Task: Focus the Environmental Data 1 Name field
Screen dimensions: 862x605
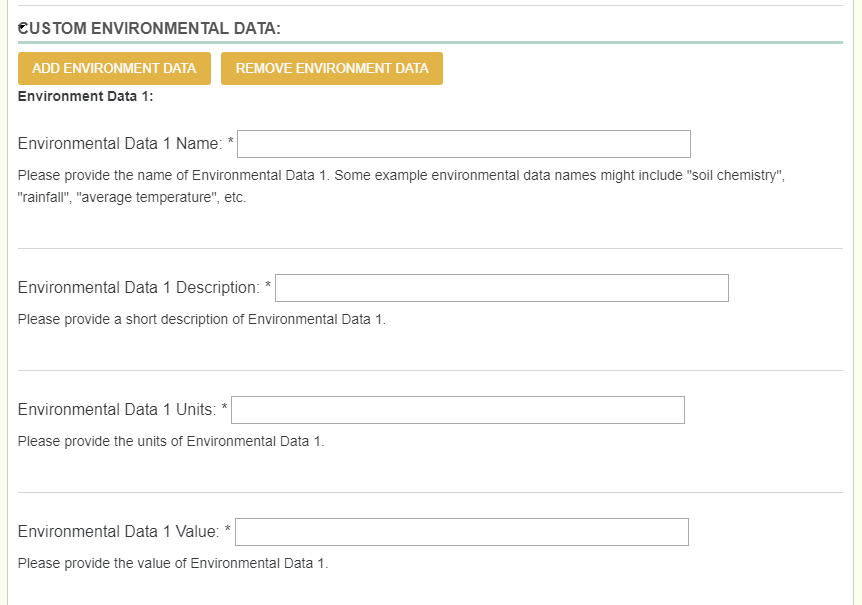Action: pyautogui.click(x=463, y=144)
